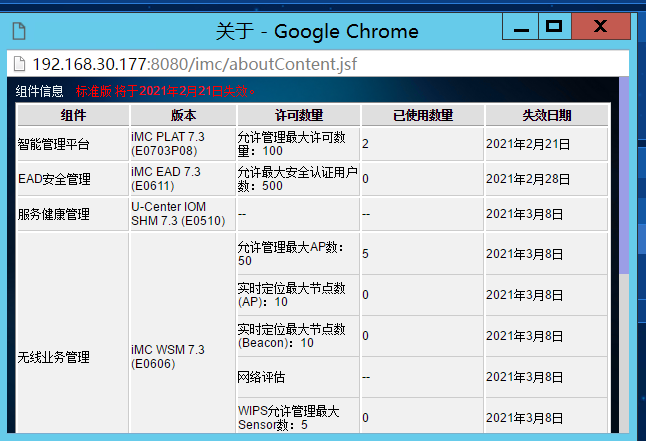
Task: Select the U-Center IOM SHM 7.3 (E0510) cell
Action: pos(183,214)
